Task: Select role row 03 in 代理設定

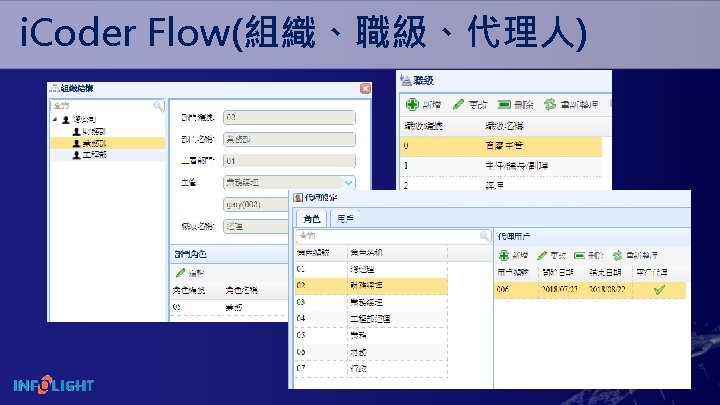Action: (x=371, y=302)
